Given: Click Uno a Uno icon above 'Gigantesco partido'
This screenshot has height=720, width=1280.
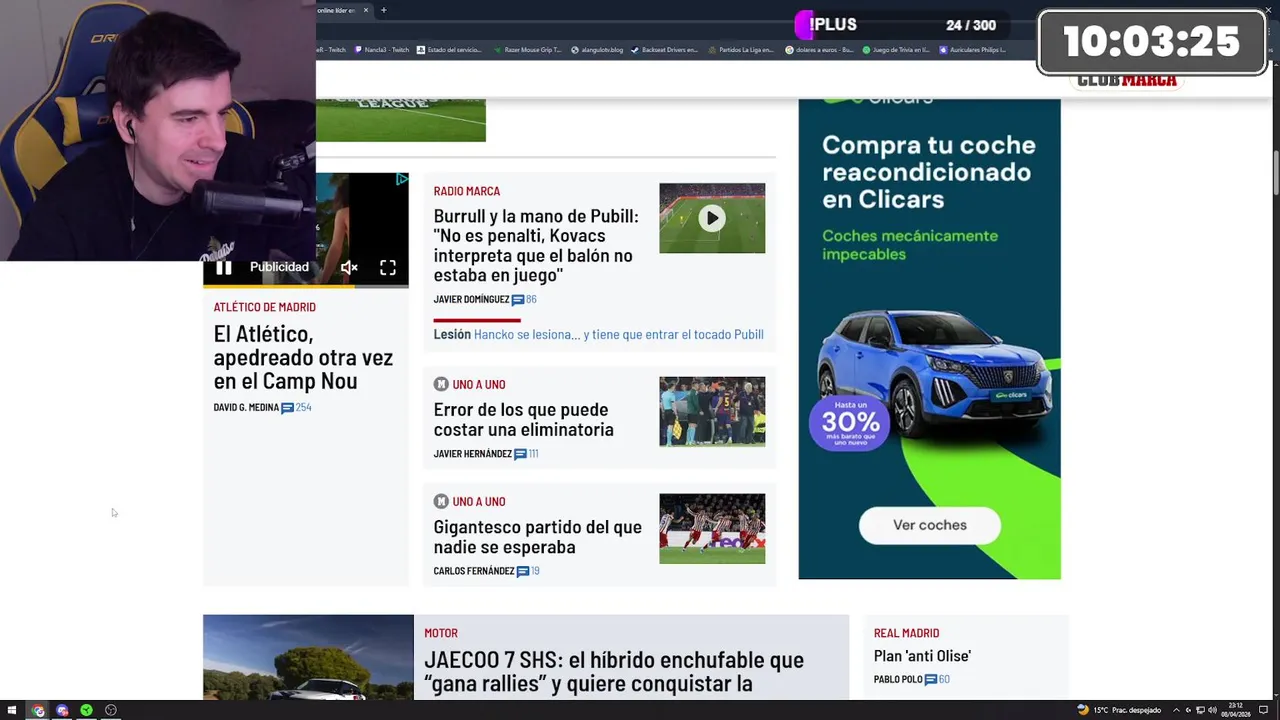Looking at the screenshot, I should [441, 501].
